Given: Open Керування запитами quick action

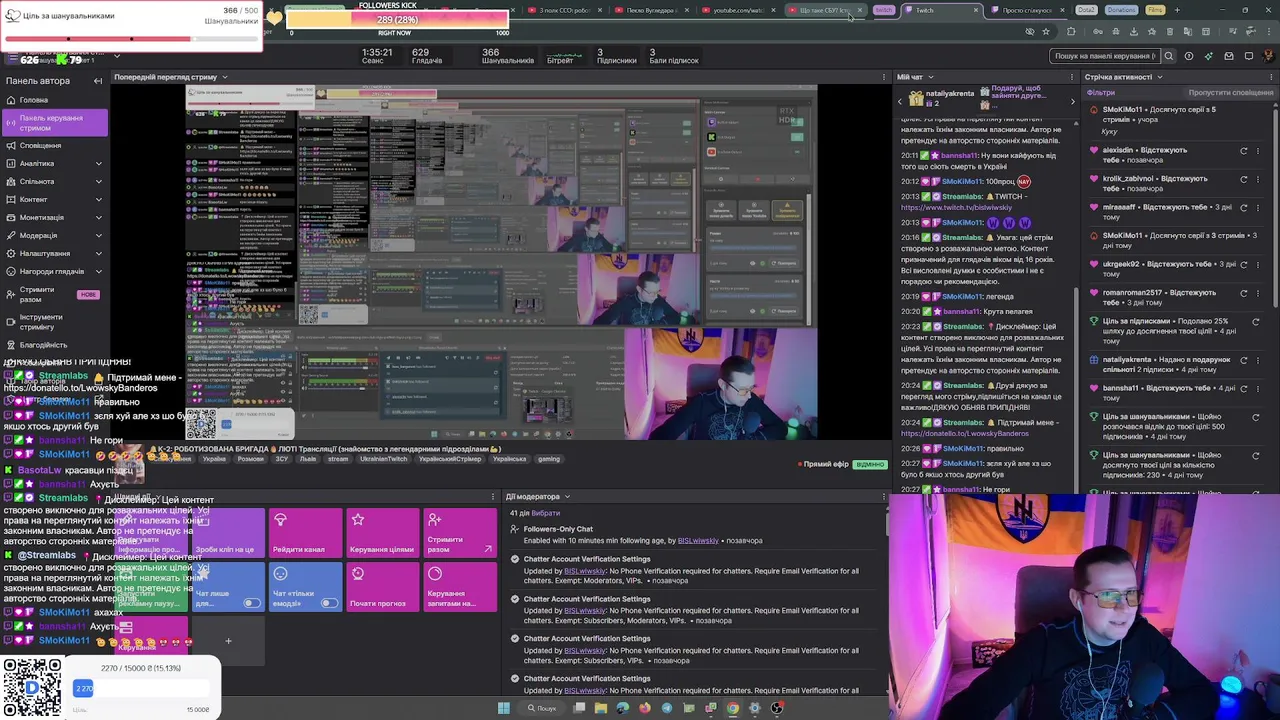Looking at the screenshot, I should tap(459, 587).
